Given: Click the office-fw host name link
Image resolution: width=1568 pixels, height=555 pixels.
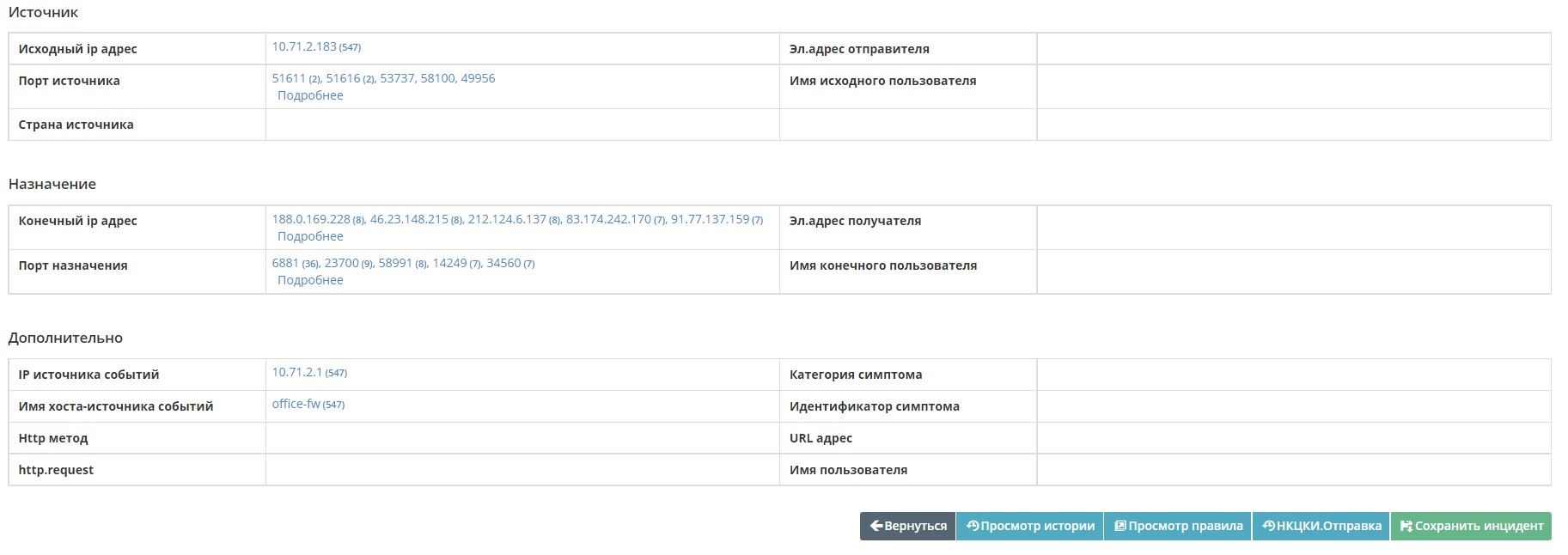Looking at the screenshot, I should click(296, 404).
